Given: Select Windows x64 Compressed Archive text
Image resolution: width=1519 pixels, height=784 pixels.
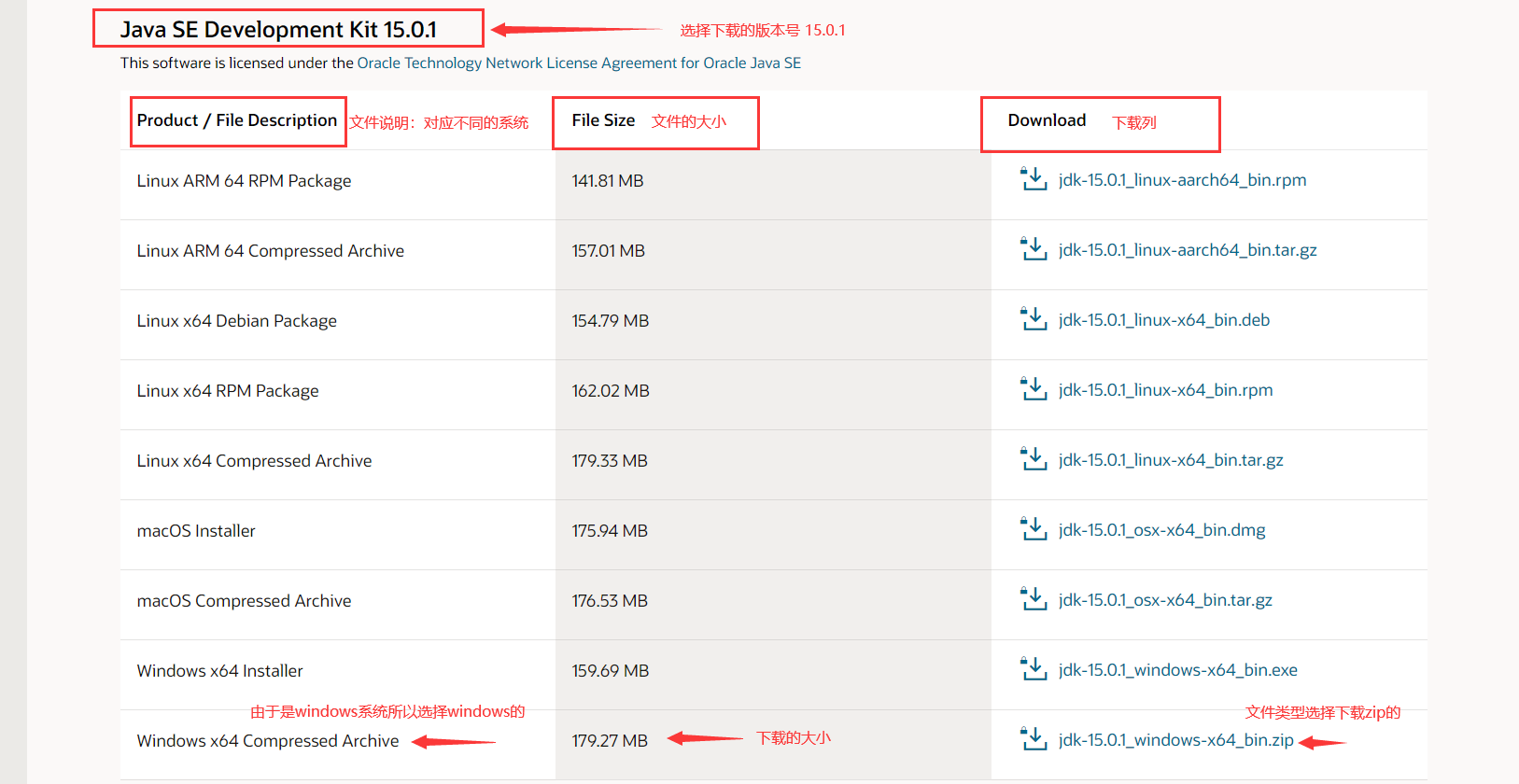Looking at the screenshot, I should [268, 741].
